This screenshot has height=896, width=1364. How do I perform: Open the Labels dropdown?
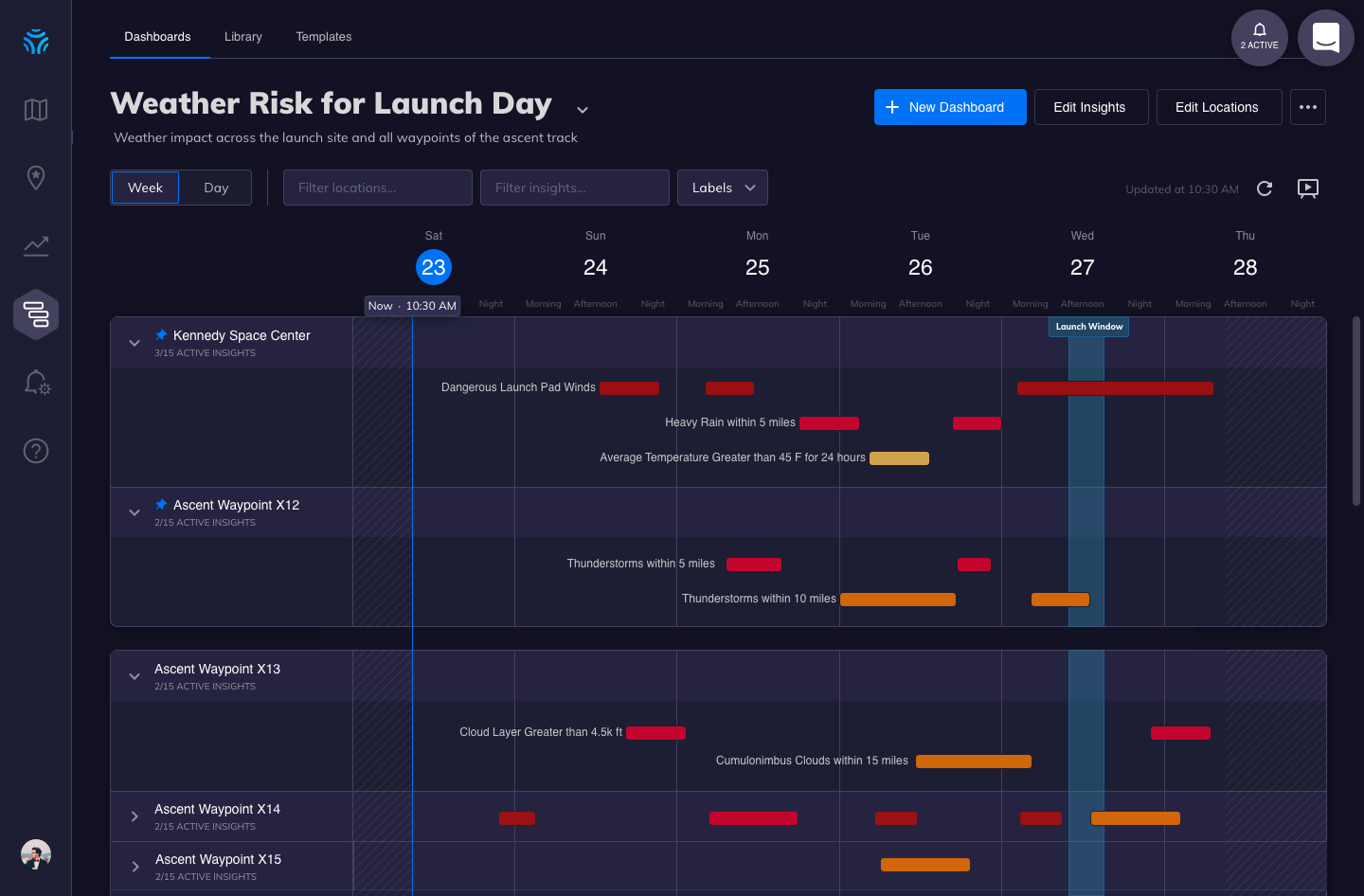[x=722, y=188]
